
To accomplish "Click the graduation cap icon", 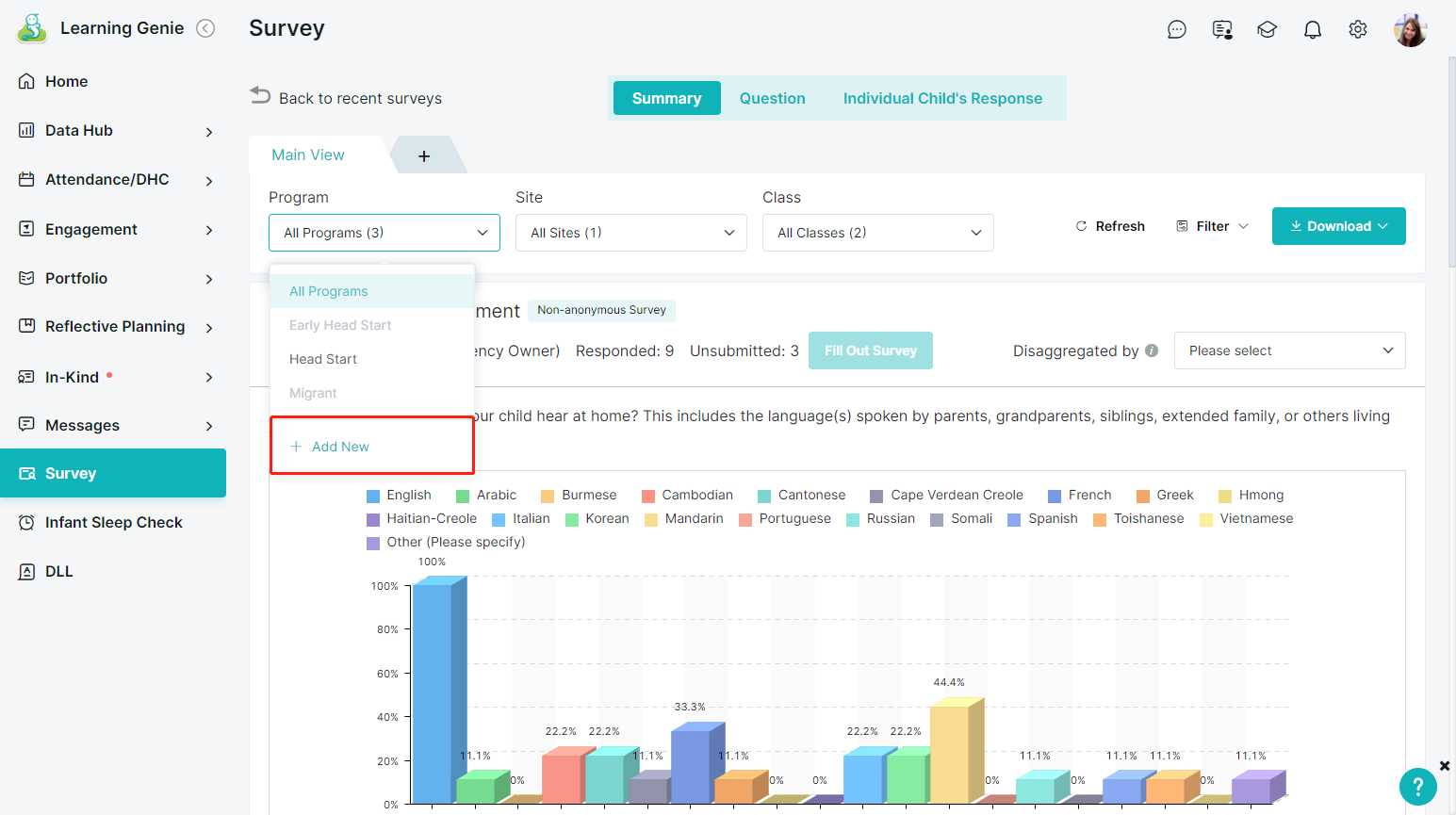I will (1267, 30).
